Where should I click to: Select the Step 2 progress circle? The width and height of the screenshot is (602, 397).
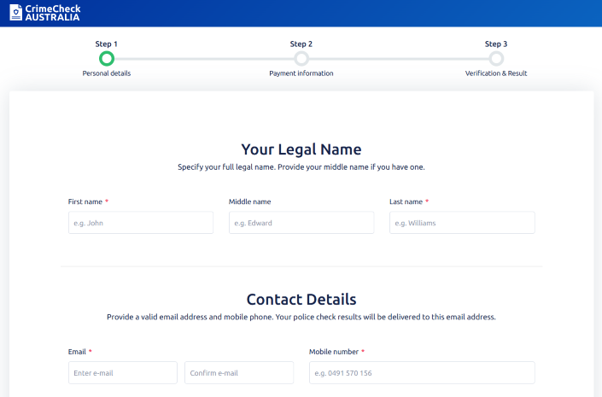[x=301, y=59]
